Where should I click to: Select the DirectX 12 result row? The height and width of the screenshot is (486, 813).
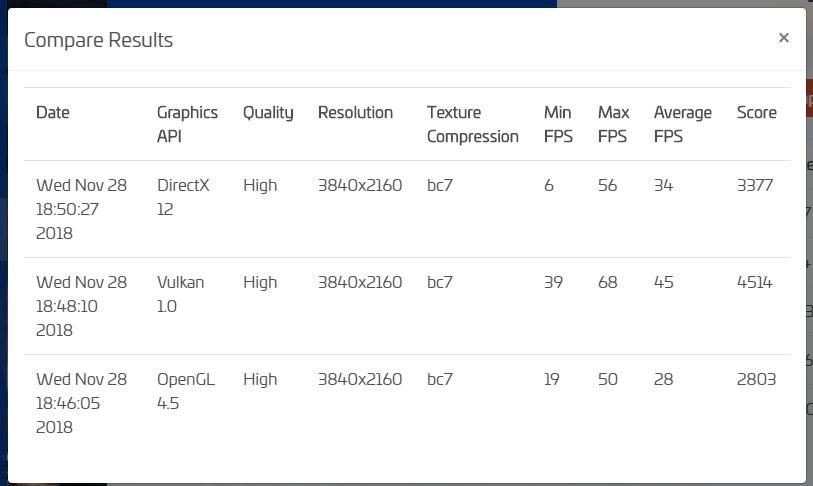pyautogui.click(x=407, y=209)
